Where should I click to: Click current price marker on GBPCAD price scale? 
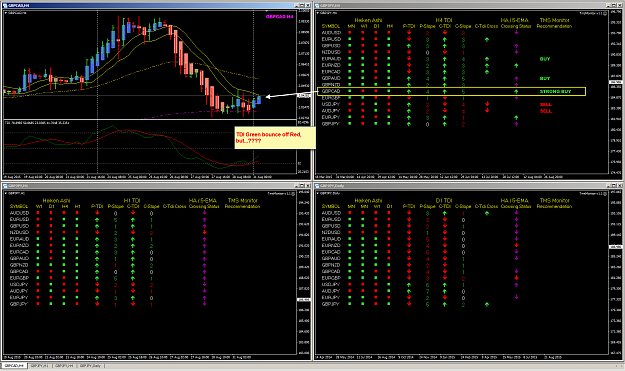[304, 96]
